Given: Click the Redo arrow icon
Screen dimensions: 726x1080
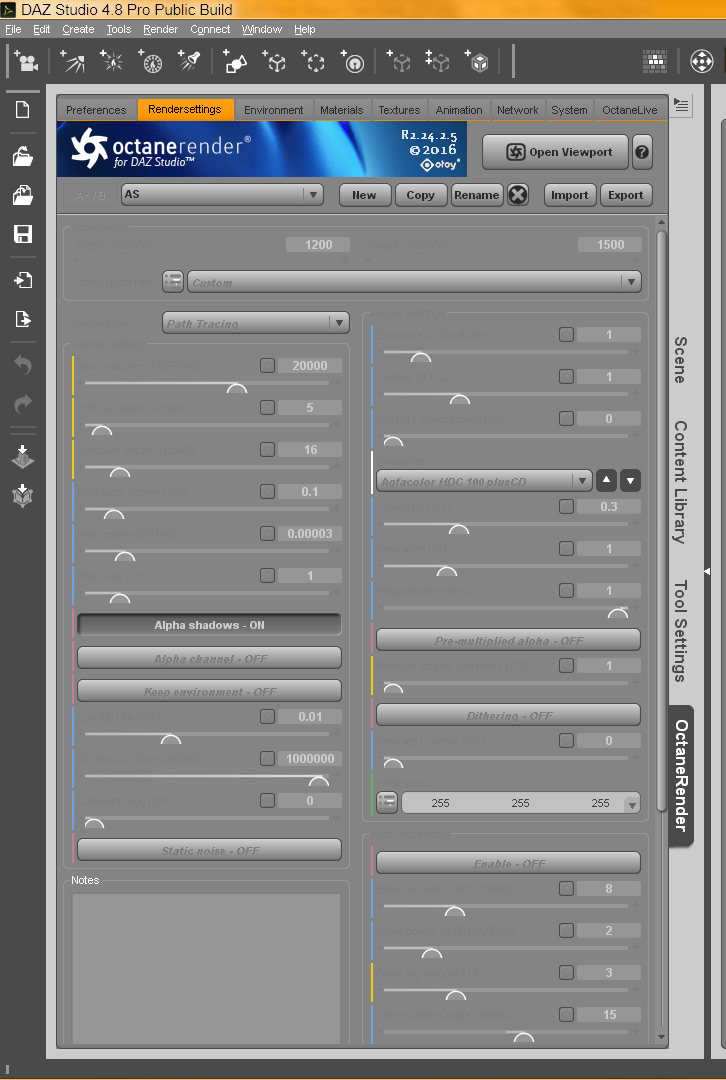Looking at the screenshot, I should point(23,404).
